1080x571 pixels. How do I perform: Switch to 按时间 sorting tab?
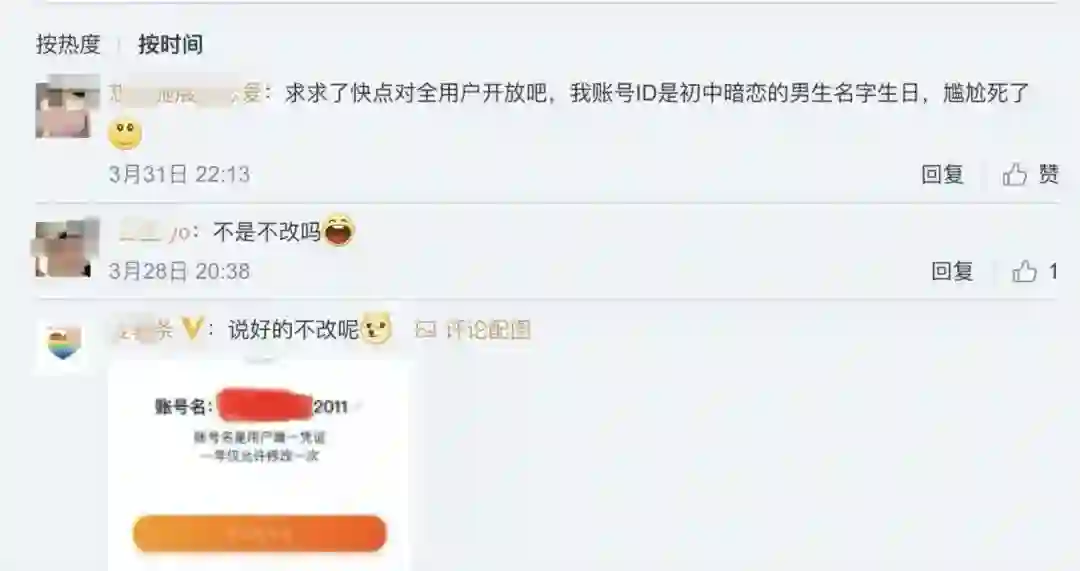[170, 45]
